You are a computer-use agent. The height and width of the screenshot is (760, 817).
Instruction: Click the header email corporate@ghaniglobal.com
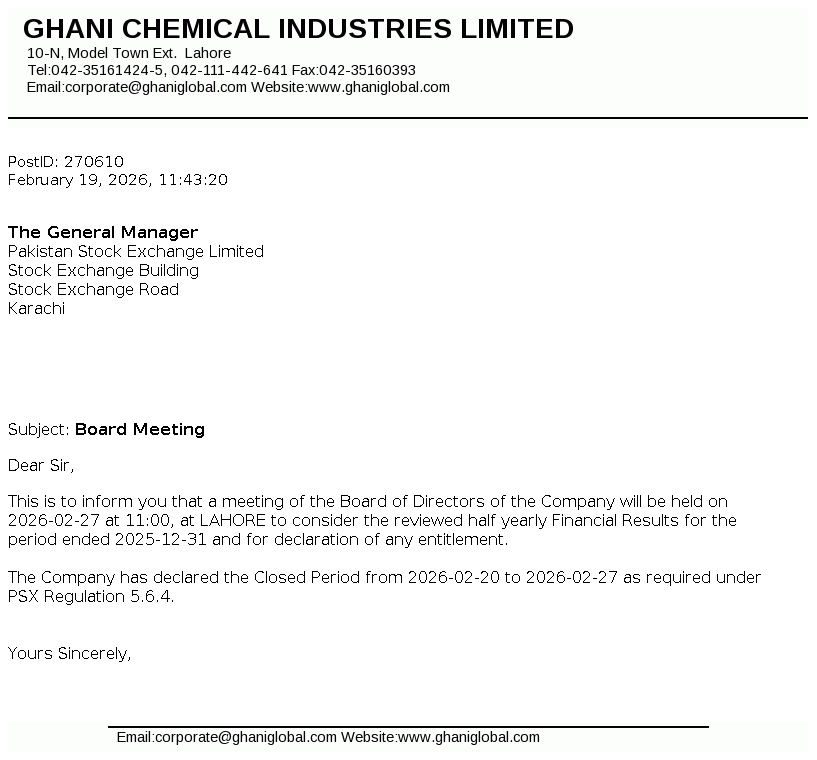tap(155, 87)
